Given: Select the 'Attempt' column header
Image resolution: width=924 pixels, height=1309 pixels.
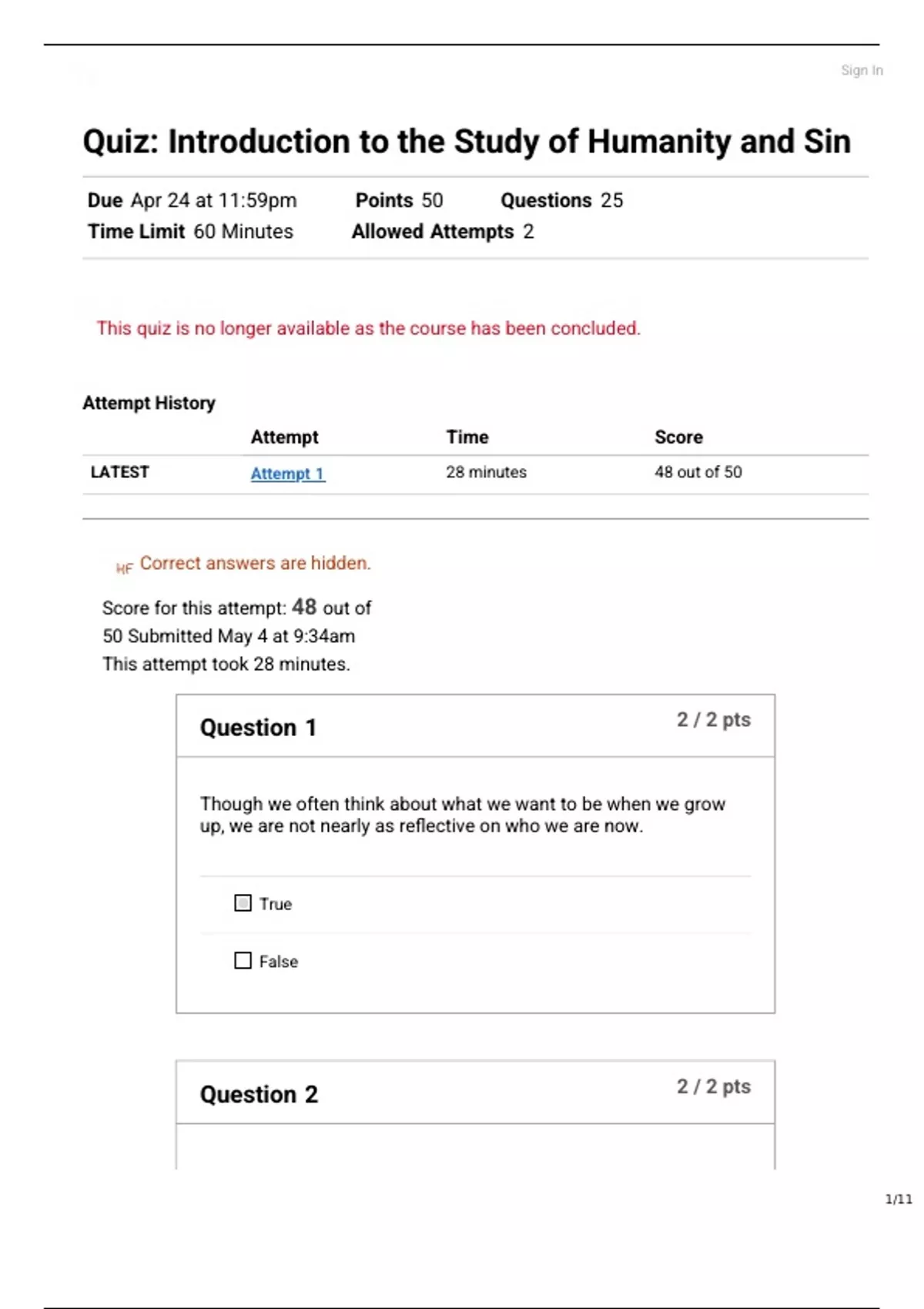Looking at the screenshot, I should (x=284, y=437).
